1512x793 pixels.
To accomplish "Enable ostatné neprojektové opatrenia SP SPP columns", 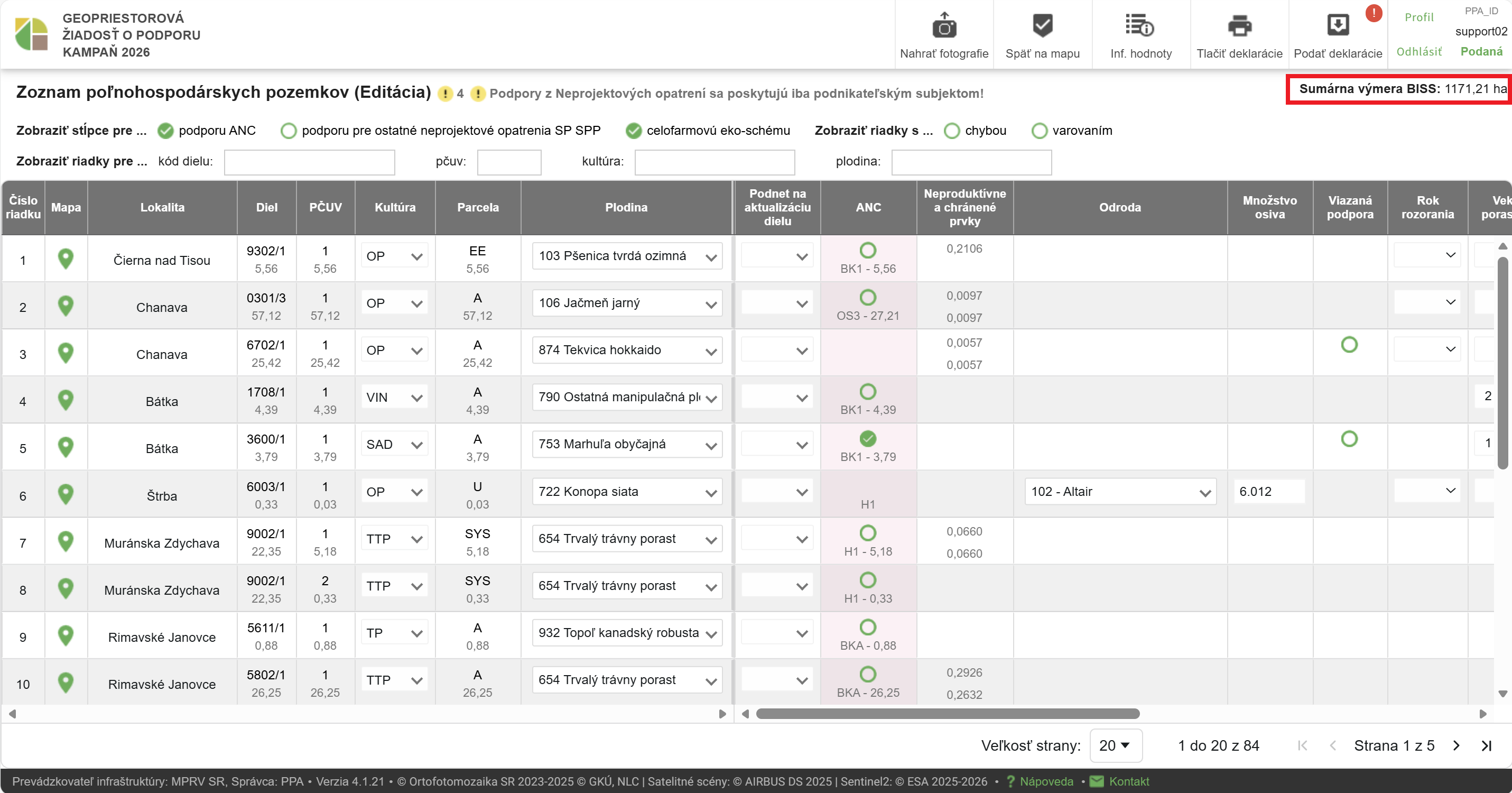I will click(x=288, y=130).
